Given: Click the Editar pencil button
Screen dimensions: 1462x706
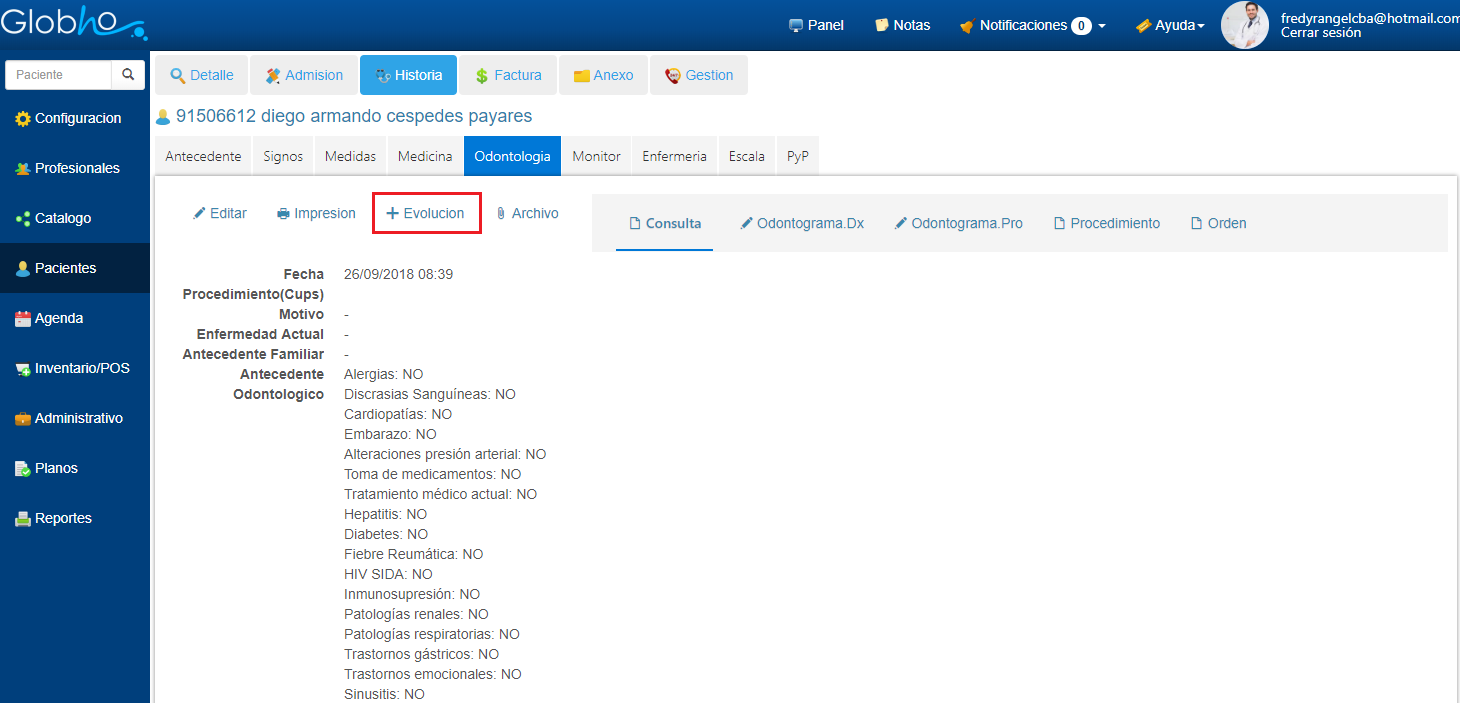Looking at the screenshot, I should (x=220, y=213).
